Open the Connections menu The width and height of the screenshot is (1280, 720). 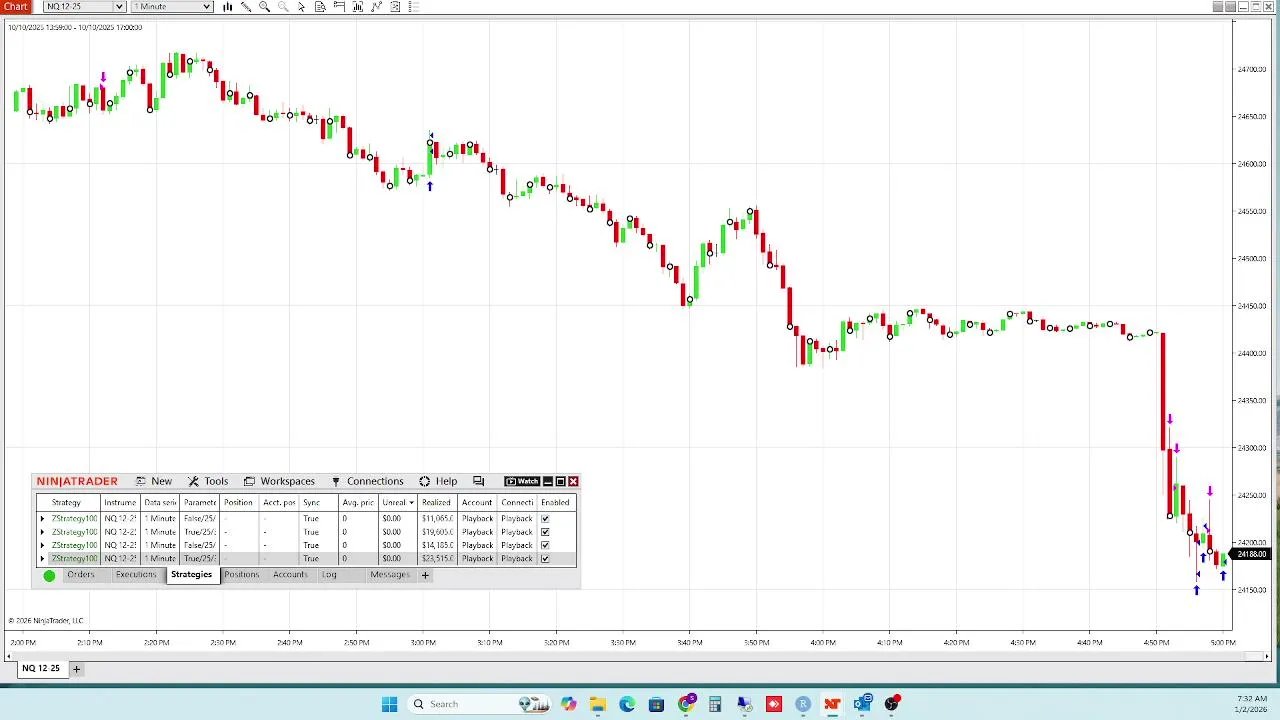(367, 481)
